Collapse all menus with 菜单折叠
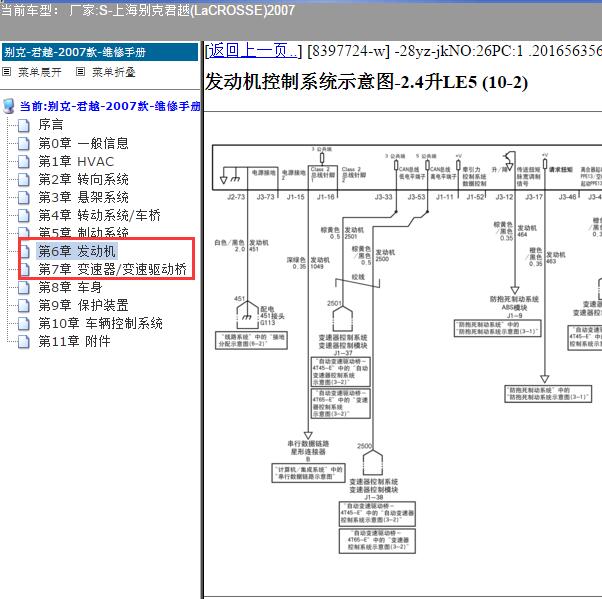The image size is (602, 599). pos(113,72)
